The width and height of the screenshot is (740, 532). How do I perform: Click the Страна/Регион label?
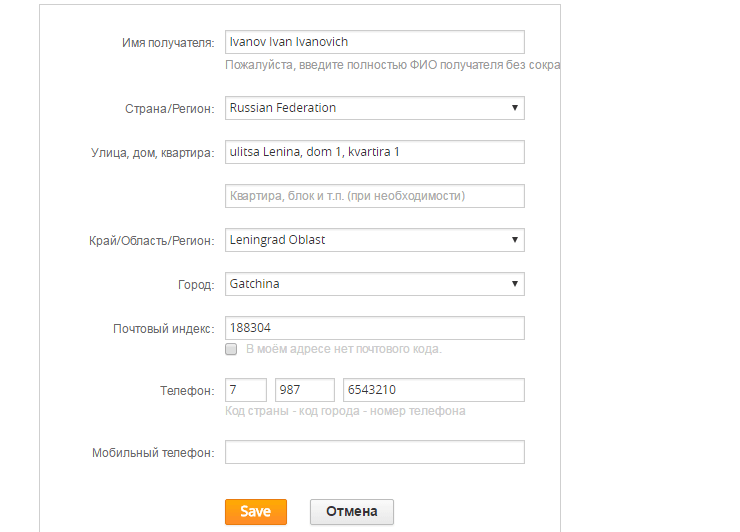click(x=169, y=109)
